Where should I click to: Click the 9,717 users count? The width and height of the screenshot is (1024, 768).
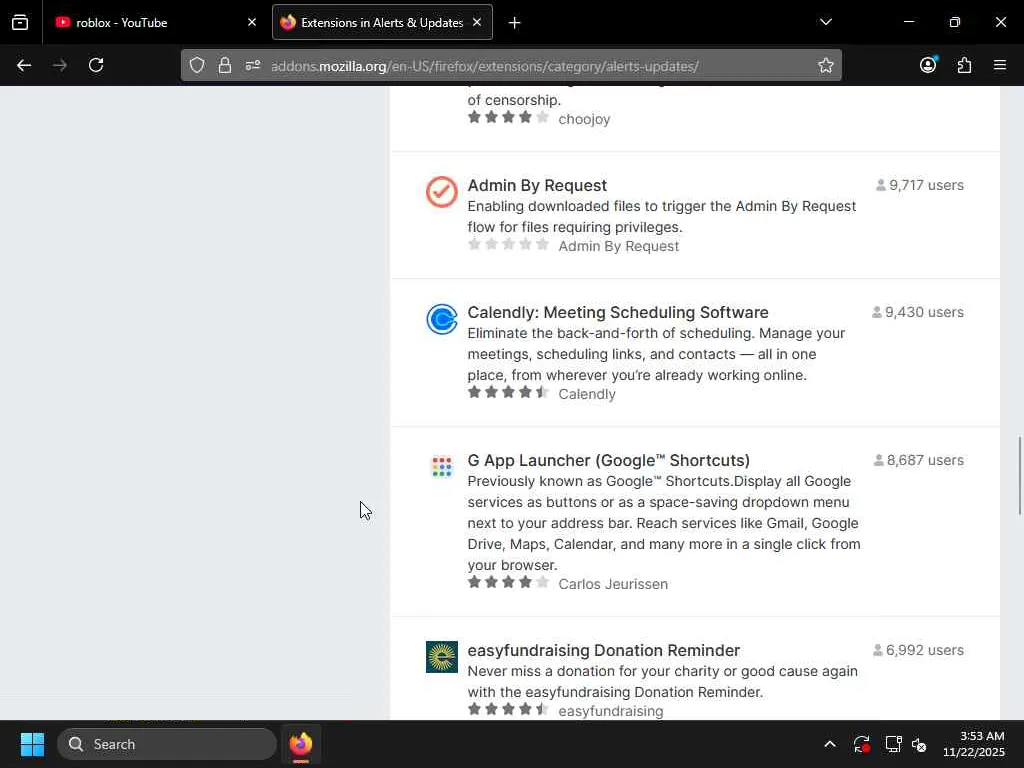click(x=920, y=185)
